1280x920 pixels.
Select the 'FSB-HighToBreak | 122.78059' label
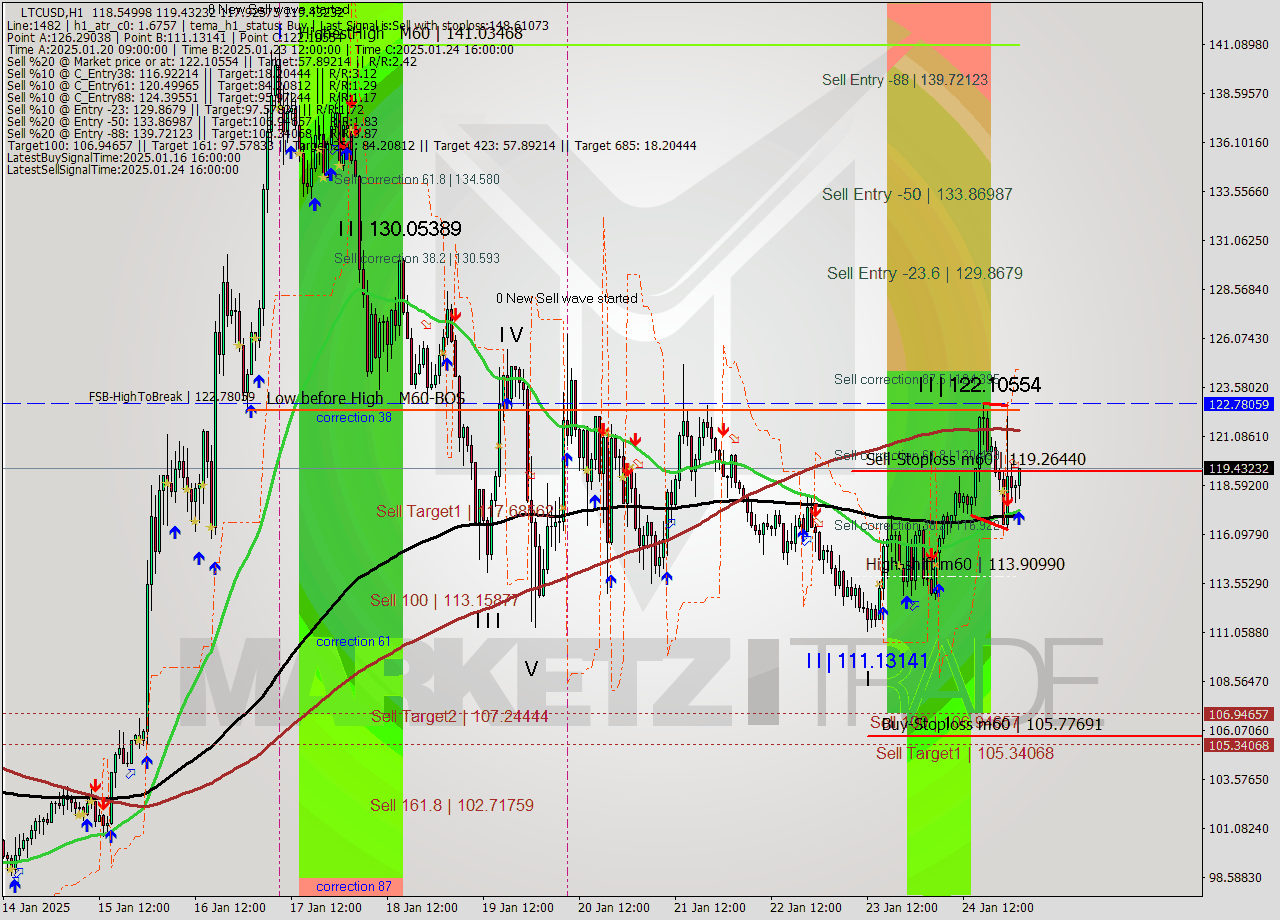tap(172, 397)
